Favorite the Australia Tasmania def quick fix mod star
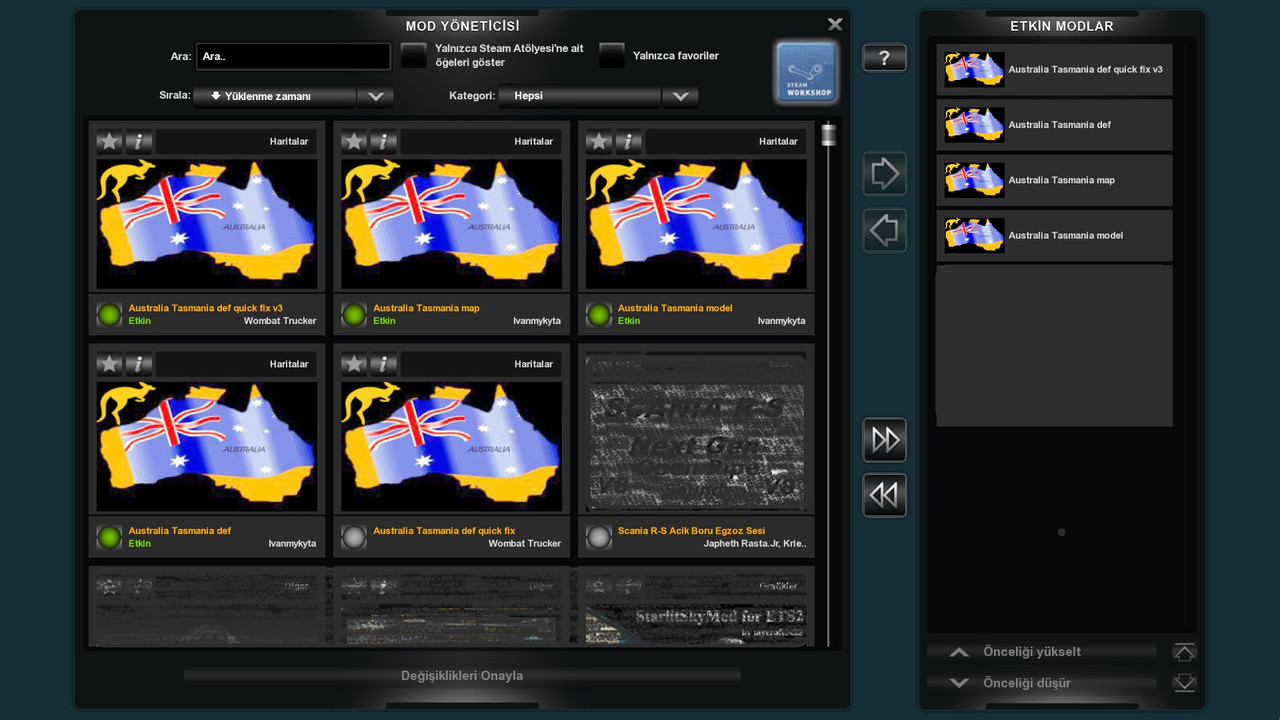The image size is (1280, 720). click(354, 364)
